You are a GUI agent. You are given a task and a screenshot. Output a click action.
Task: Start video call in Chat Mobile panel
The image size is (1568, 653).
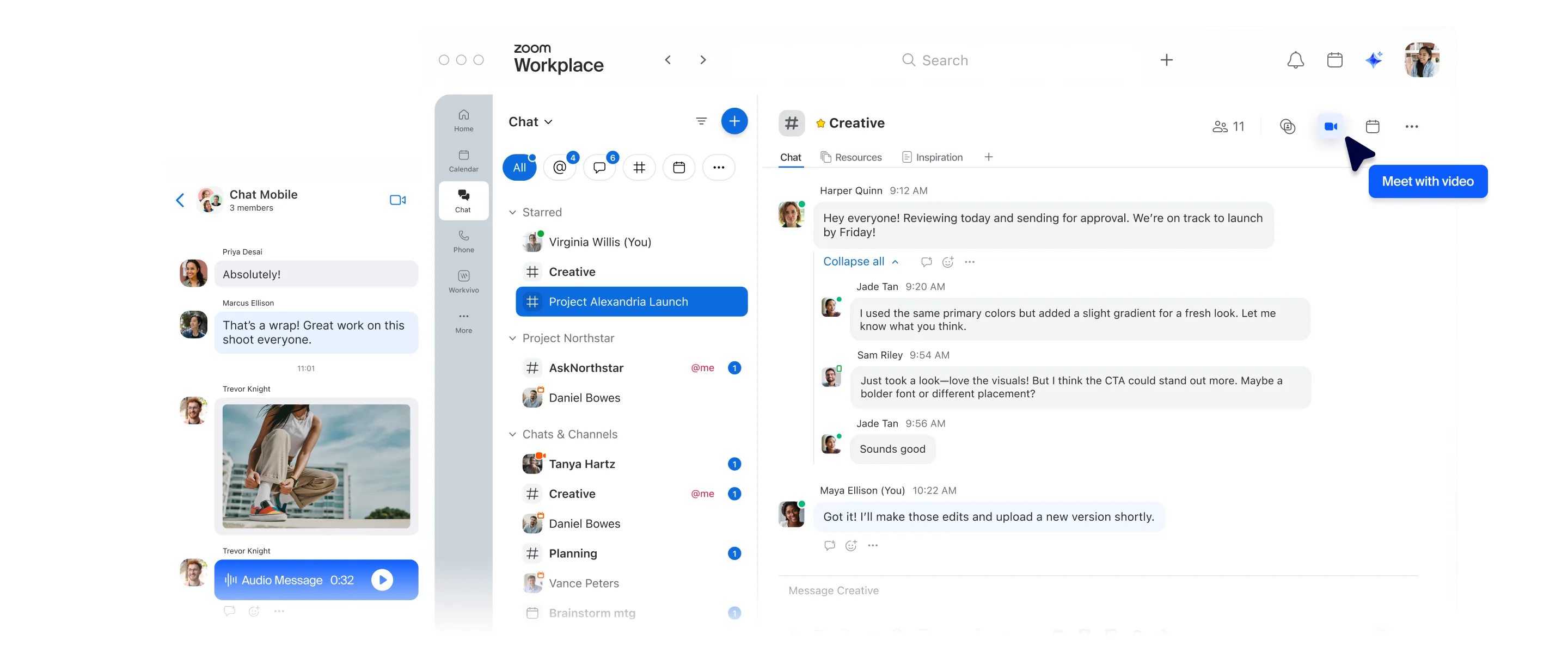397,200
